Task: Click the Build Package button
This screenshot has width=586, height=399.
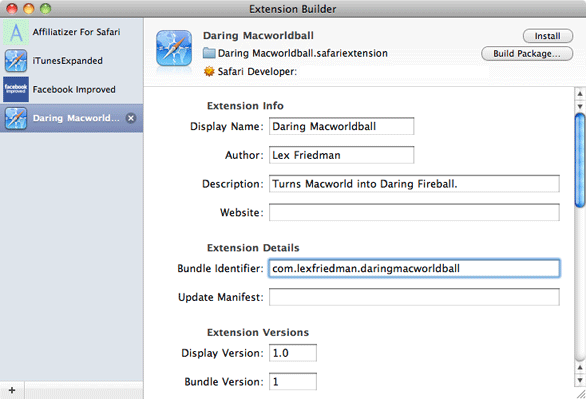Action: 527,53
